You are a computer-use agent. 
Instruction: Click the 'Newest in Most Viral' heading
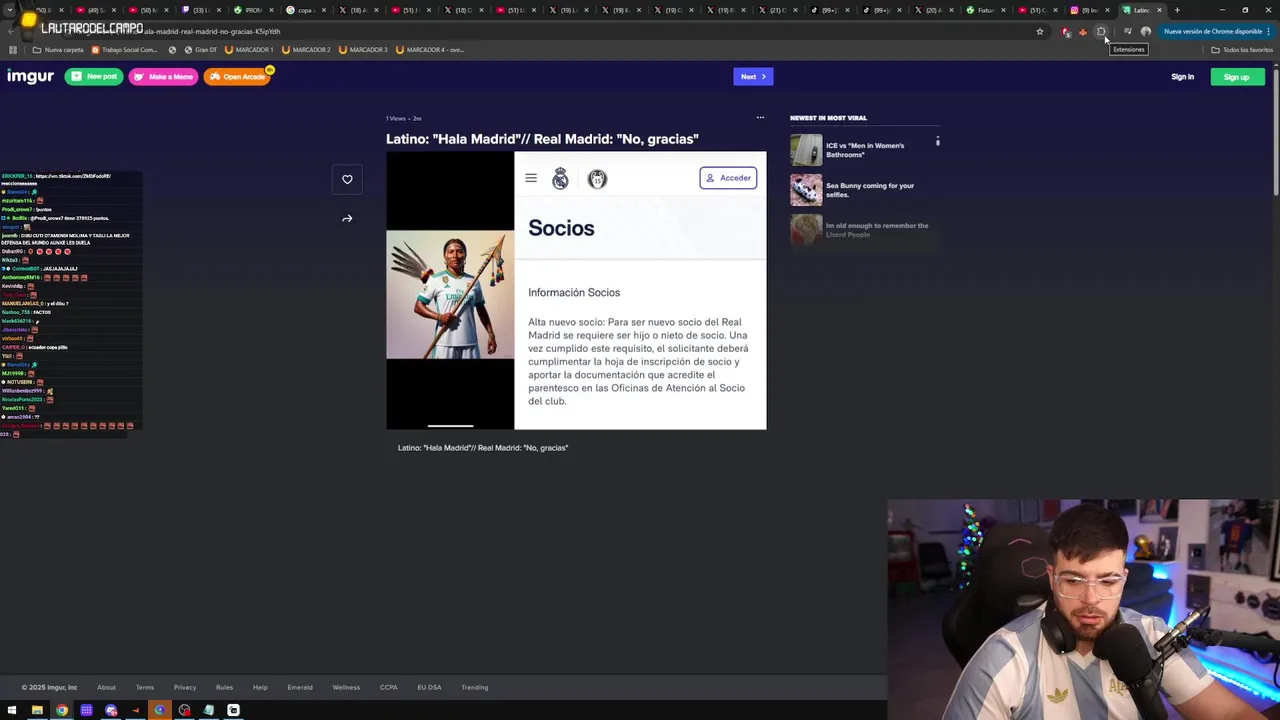coord(828,118)
